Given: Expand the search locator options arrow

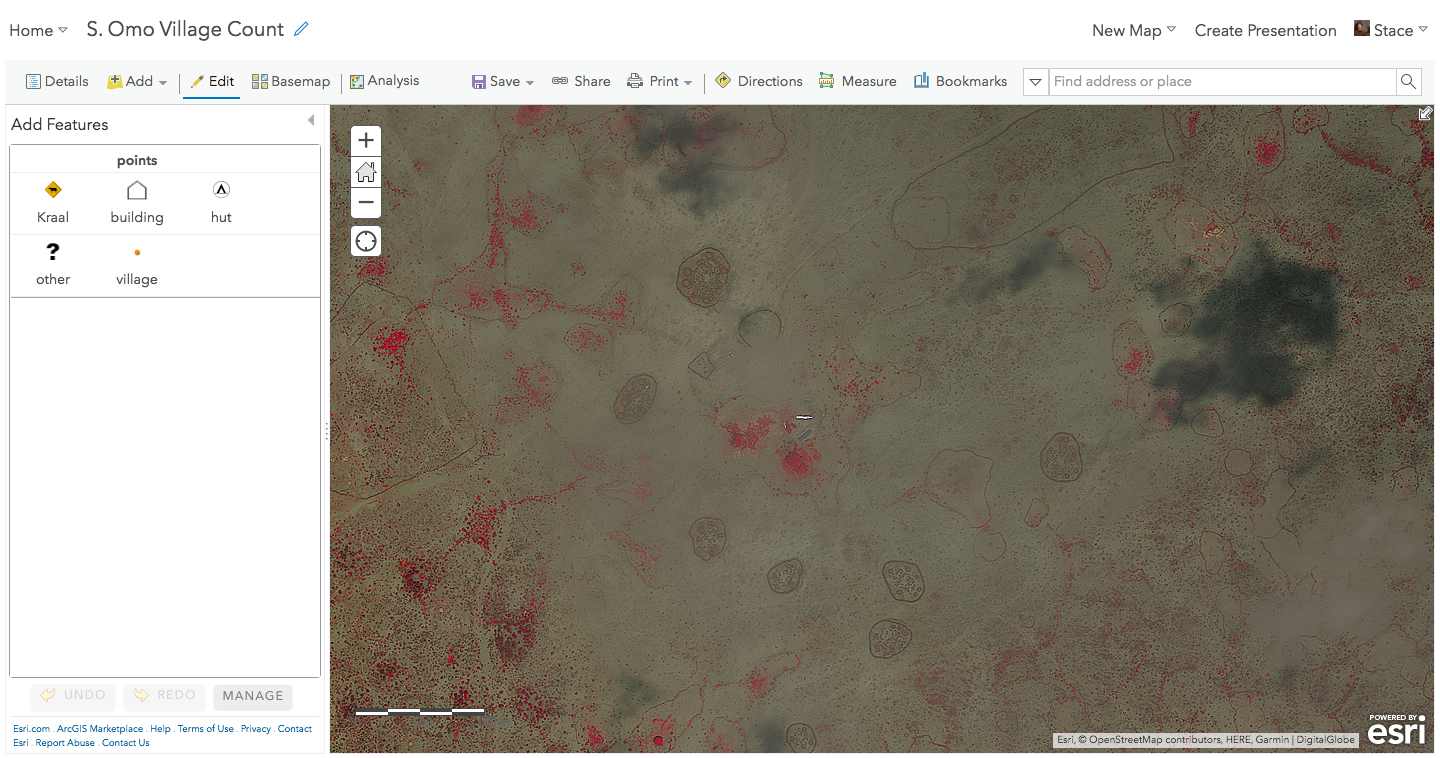Looking at the screenshot, I should coord(1036,82).
